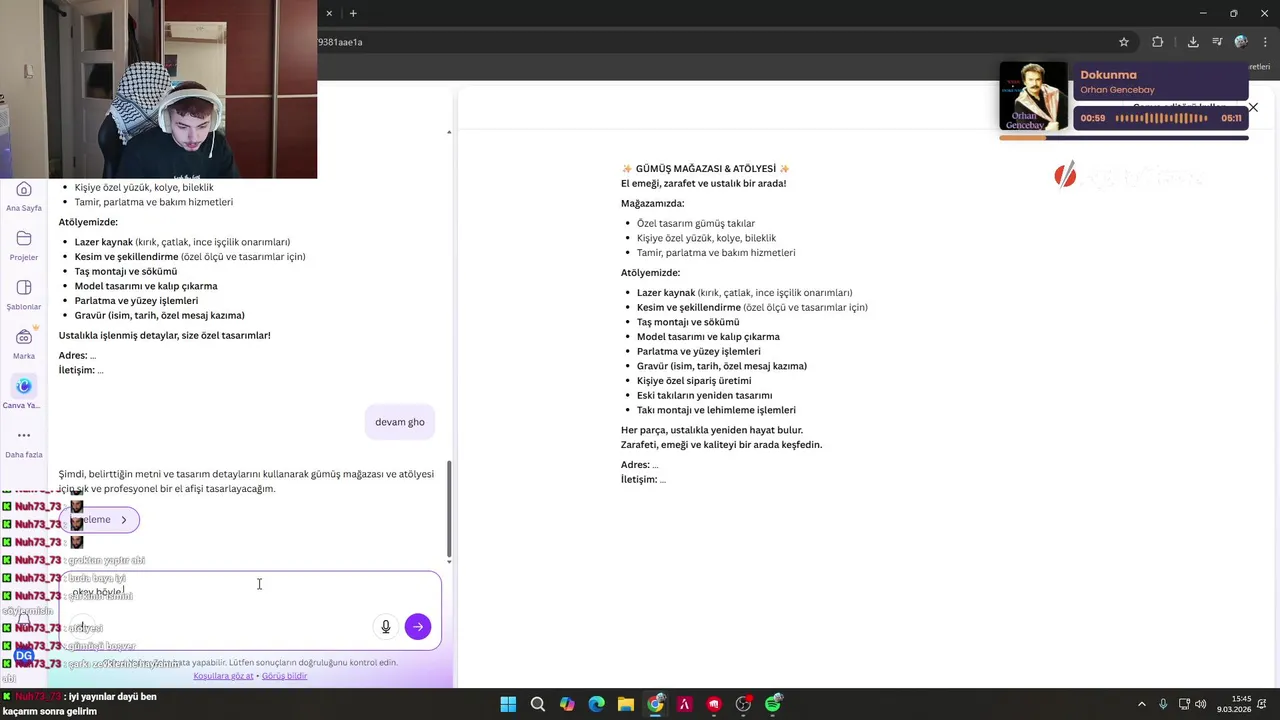The image size is (1280, 720).
Task: Click 'Gravür' line in chat panel
Action: [160, 316]
